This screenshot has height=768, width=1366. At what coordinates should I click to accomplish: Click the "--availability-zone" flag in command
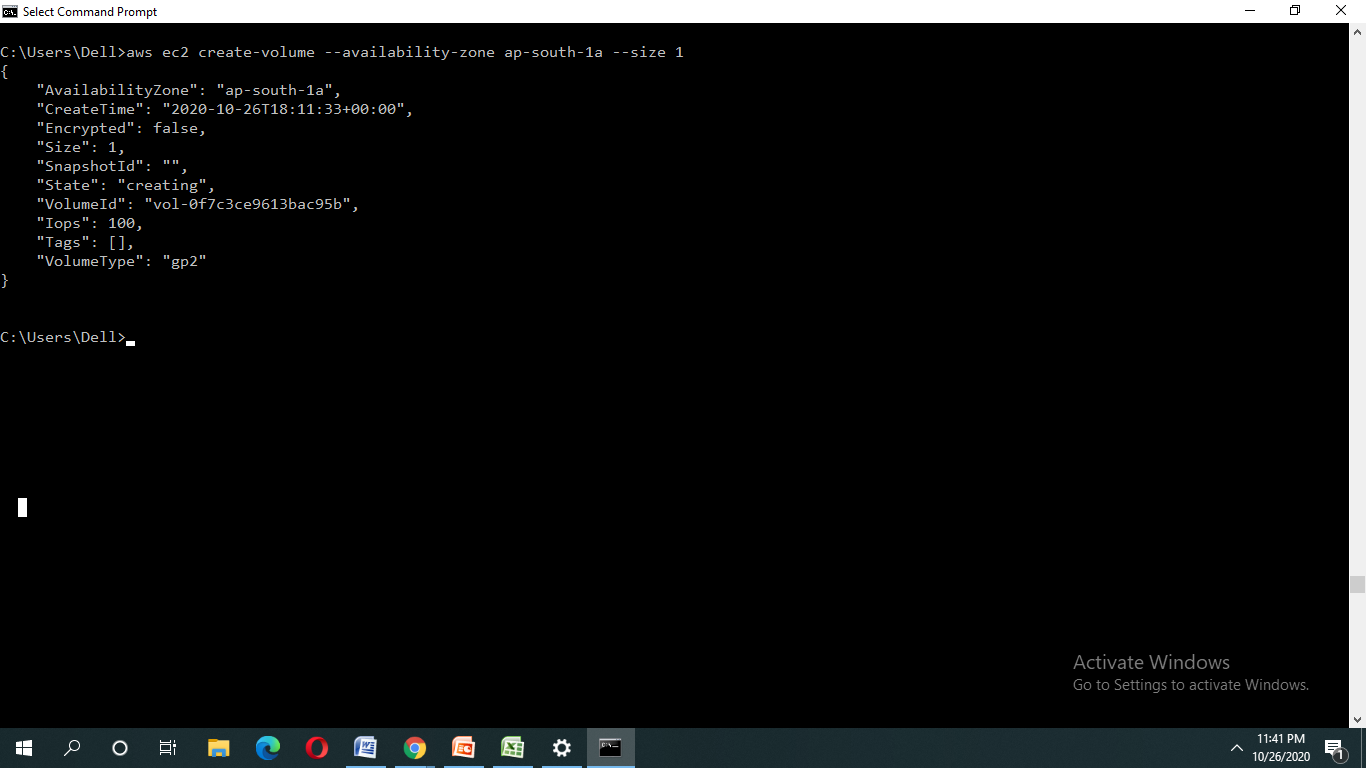click(x=409, y=52)
